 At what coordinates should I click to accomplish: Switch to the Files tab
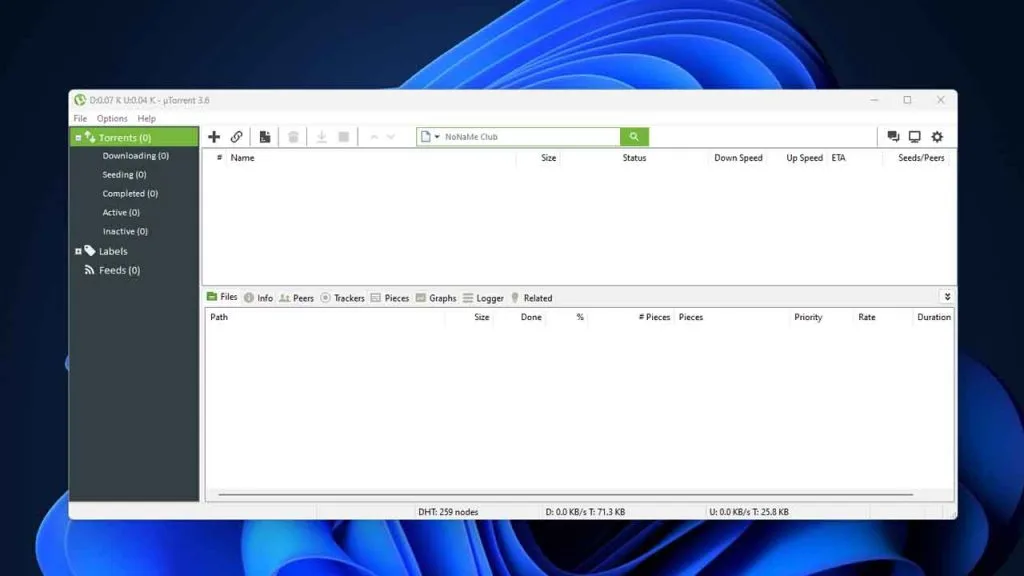point(222,296)
